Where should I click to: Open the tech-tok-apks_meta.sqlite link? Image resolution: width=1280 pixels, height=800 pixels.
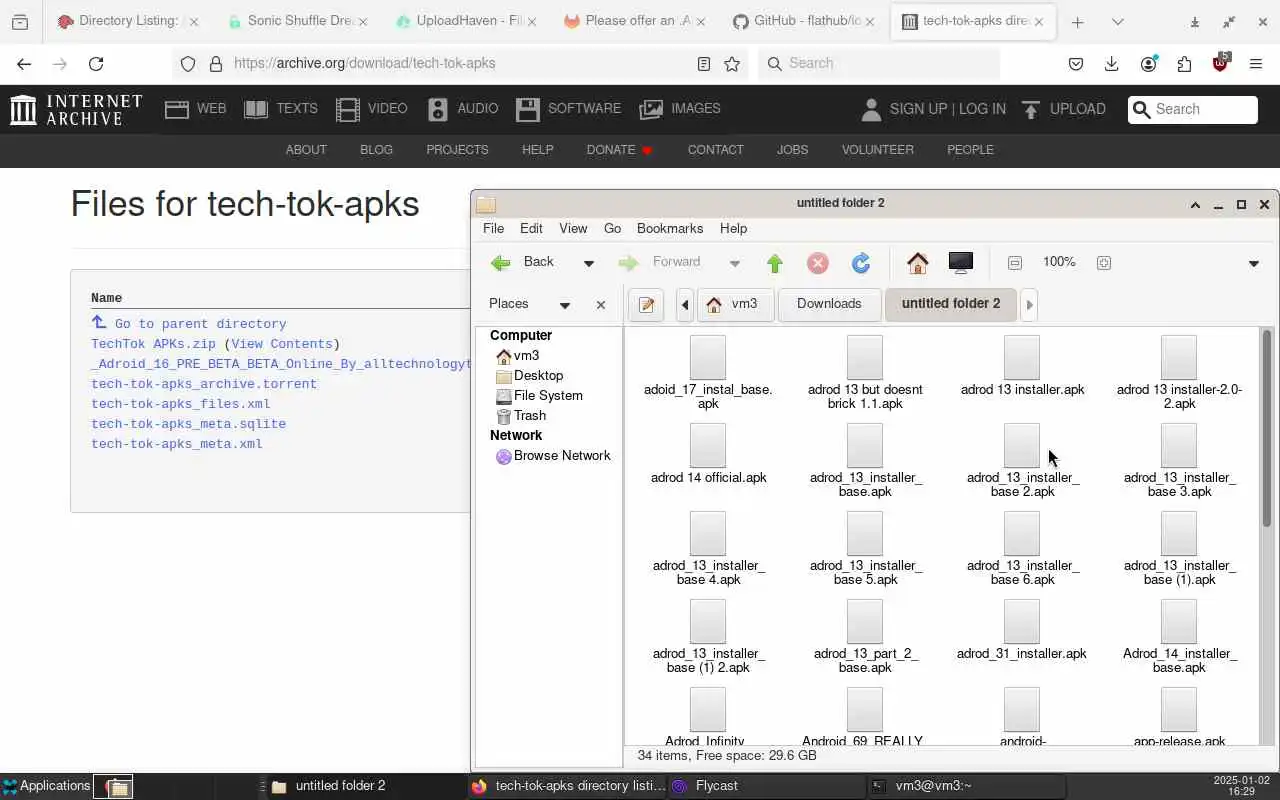[188, 424]
